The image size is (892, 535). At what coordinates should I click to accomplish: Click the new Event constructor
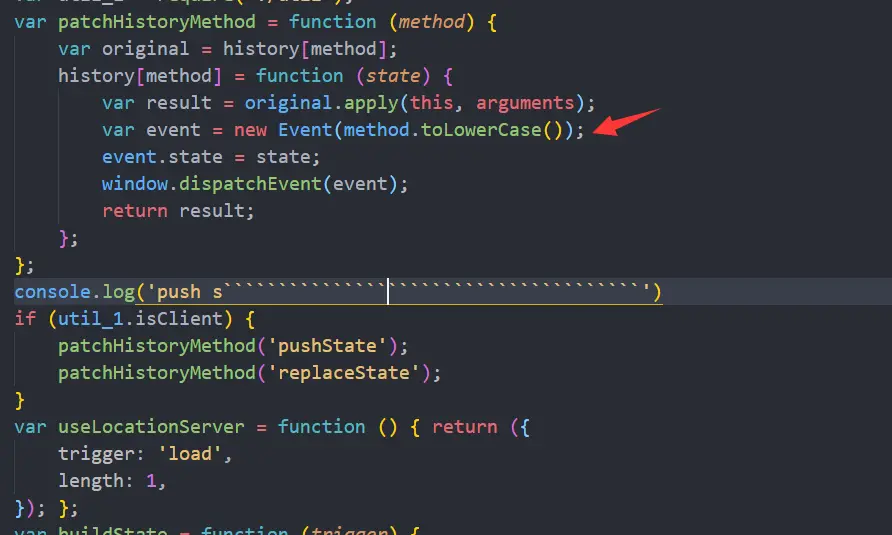point(283,130)
